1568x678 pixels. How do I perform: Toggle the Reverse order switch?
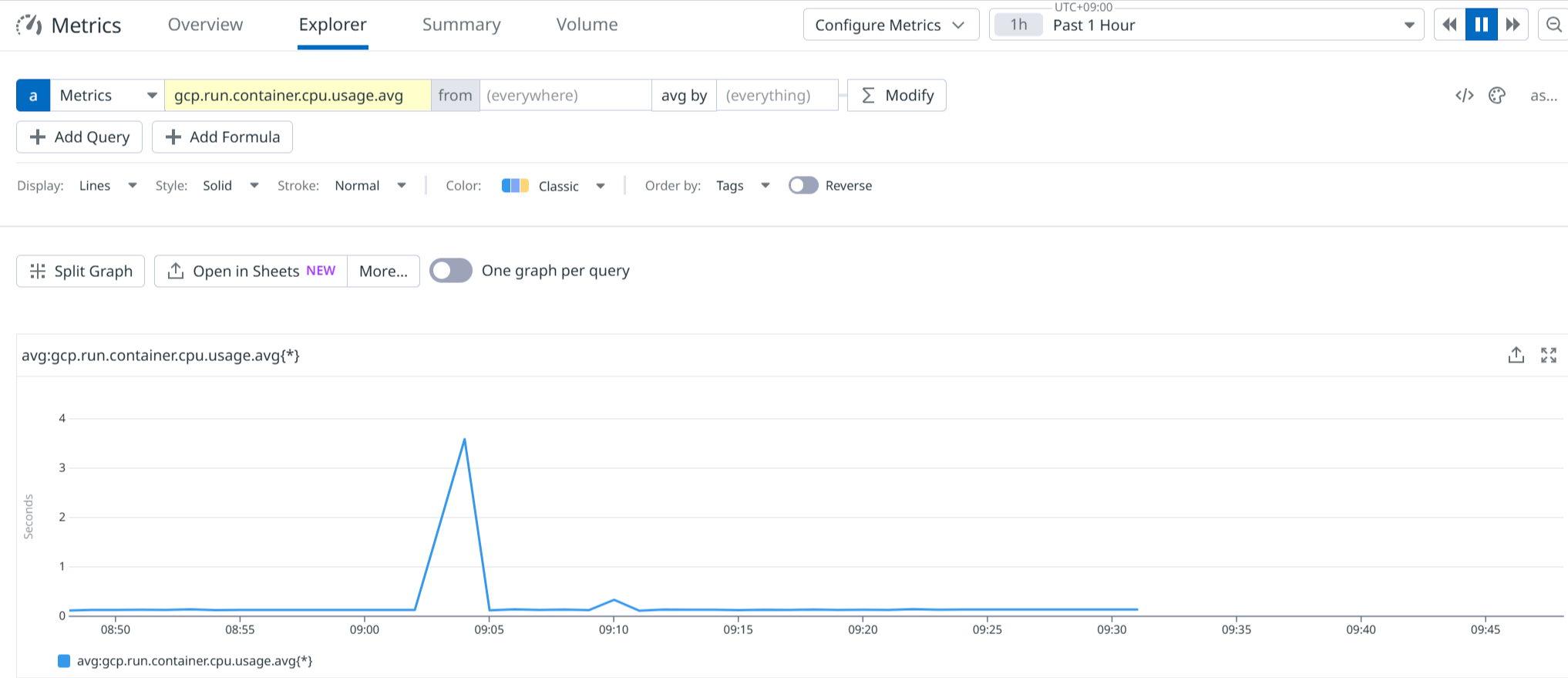click(x=803, y=186)
